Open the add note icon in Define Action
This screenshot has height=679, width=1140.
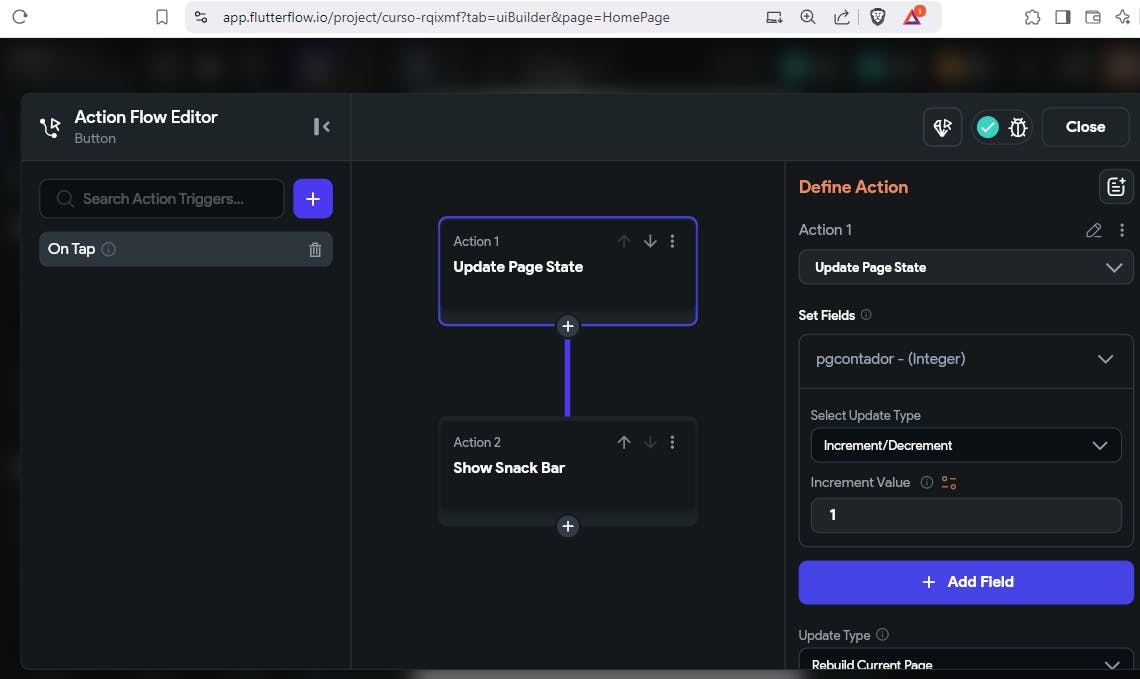(x=1116, y=187)
